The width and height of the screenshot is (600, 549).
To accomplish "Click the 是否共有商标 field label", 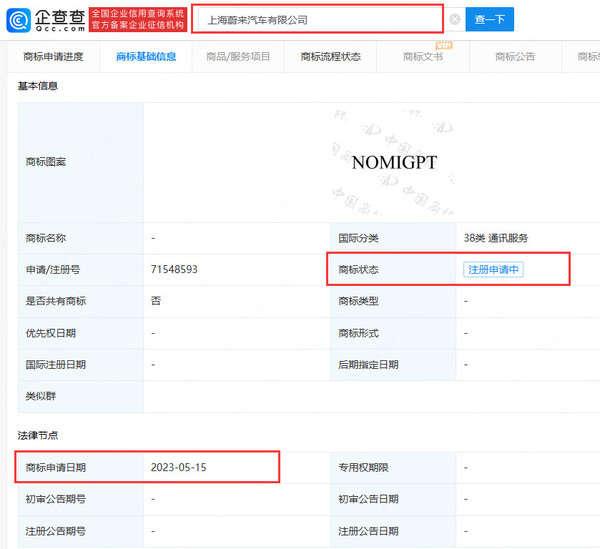I will [x=55, y=301].
